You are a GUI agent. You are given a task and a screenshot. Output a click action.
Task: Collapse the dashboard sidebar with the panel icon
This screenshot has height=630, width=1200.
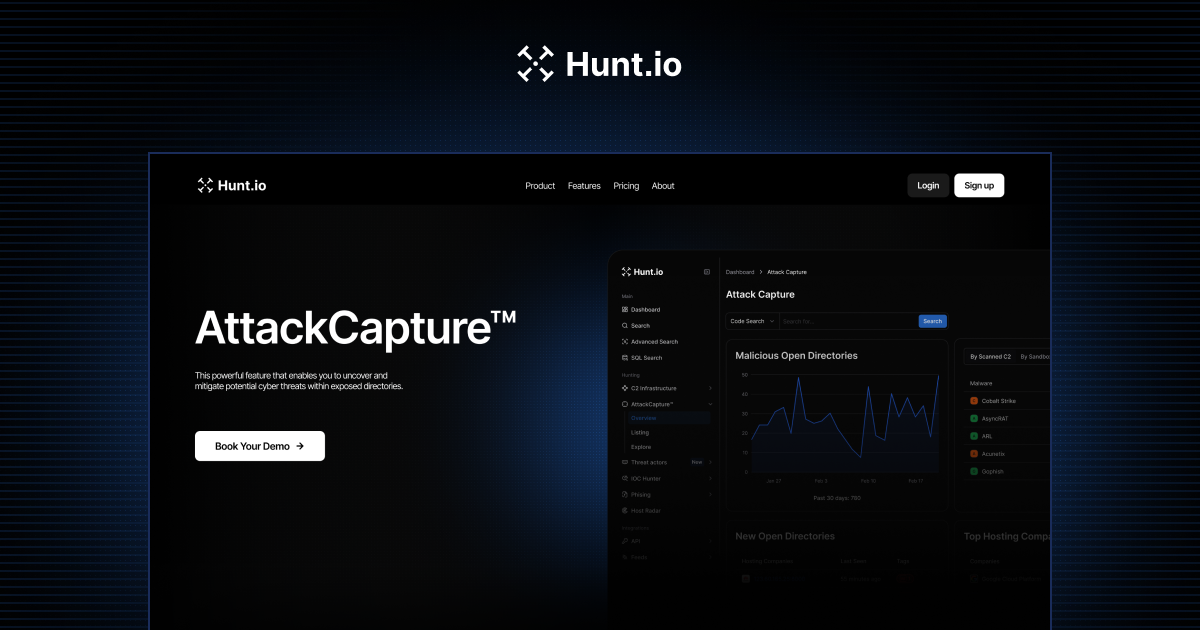(x=706, y=271)
